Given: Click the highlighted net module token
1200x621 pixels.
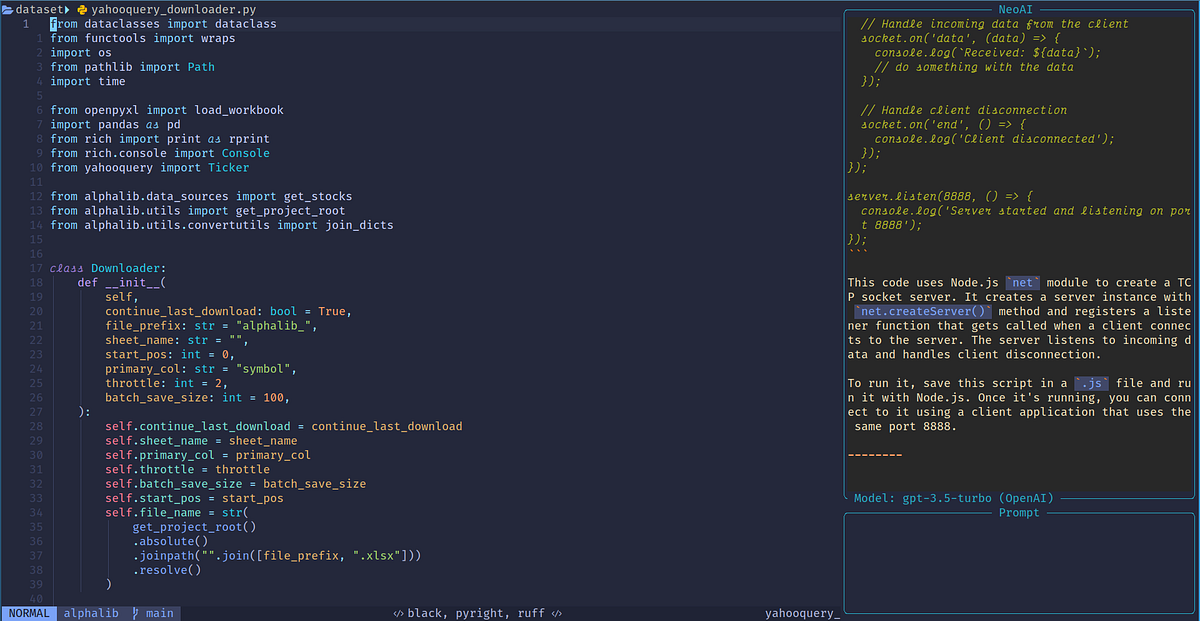Looking at the screenshot, I should click(1022, 282).
